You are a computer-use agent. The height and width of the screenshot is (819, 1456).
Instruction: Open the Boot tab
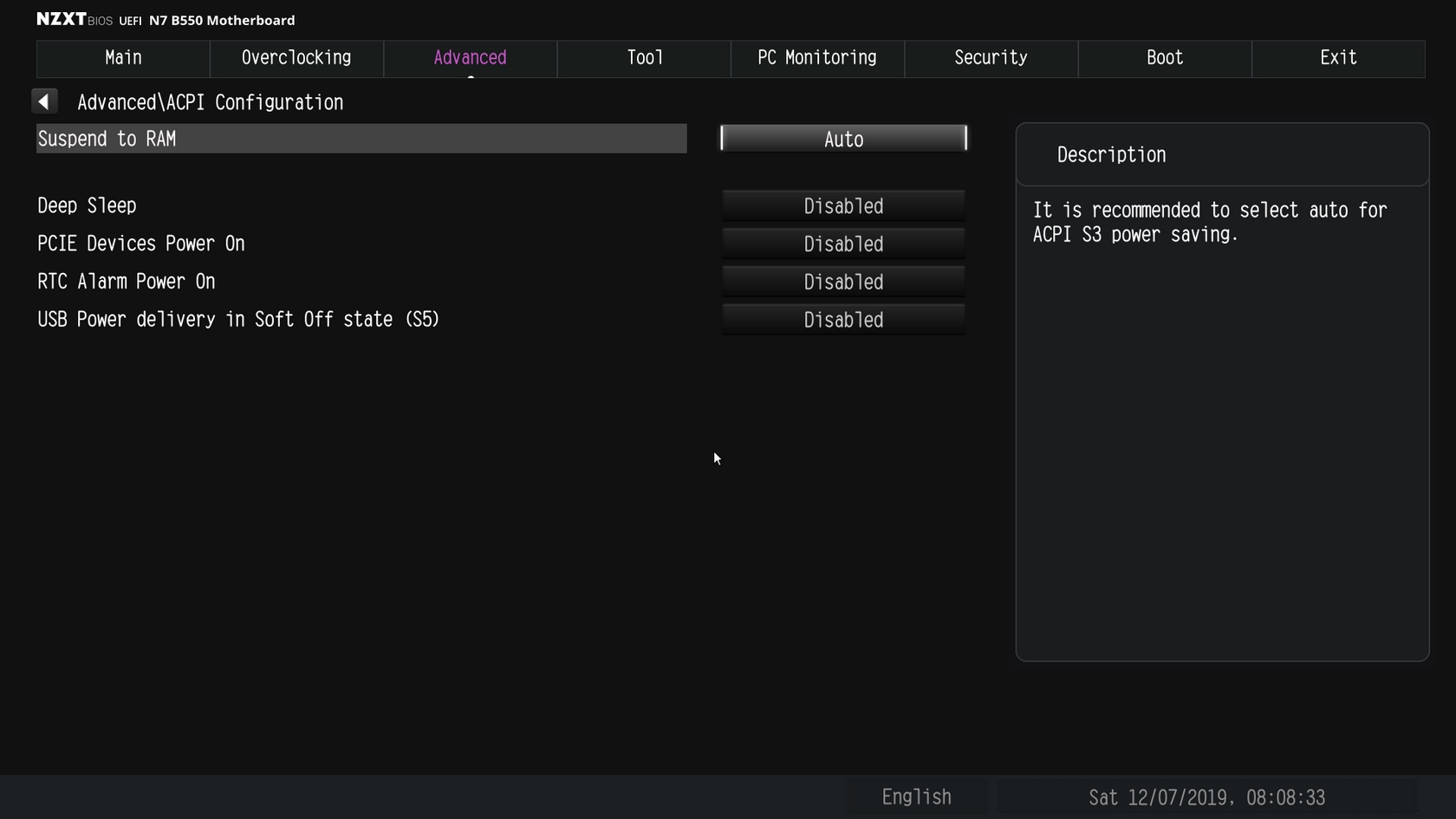[x=1165, y=58]
